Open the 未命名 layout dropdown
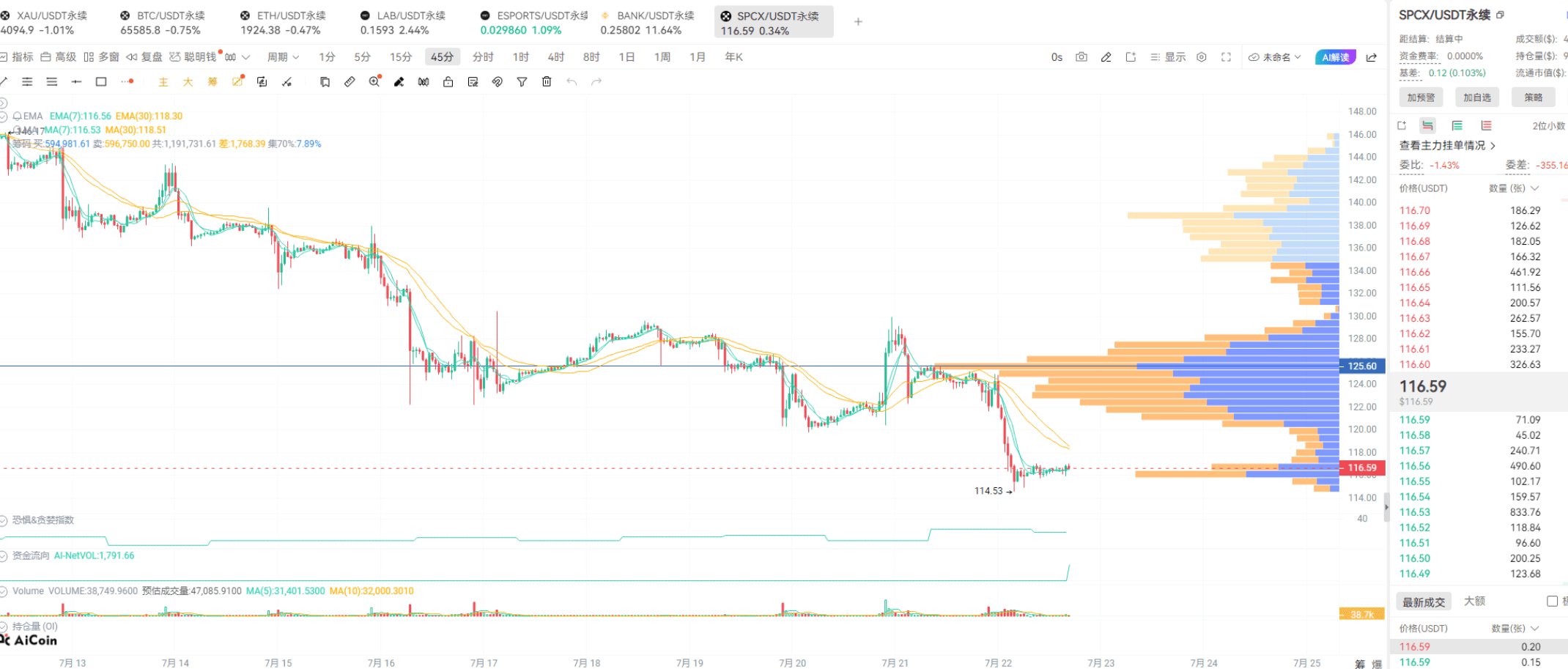 coord(1275,57)
